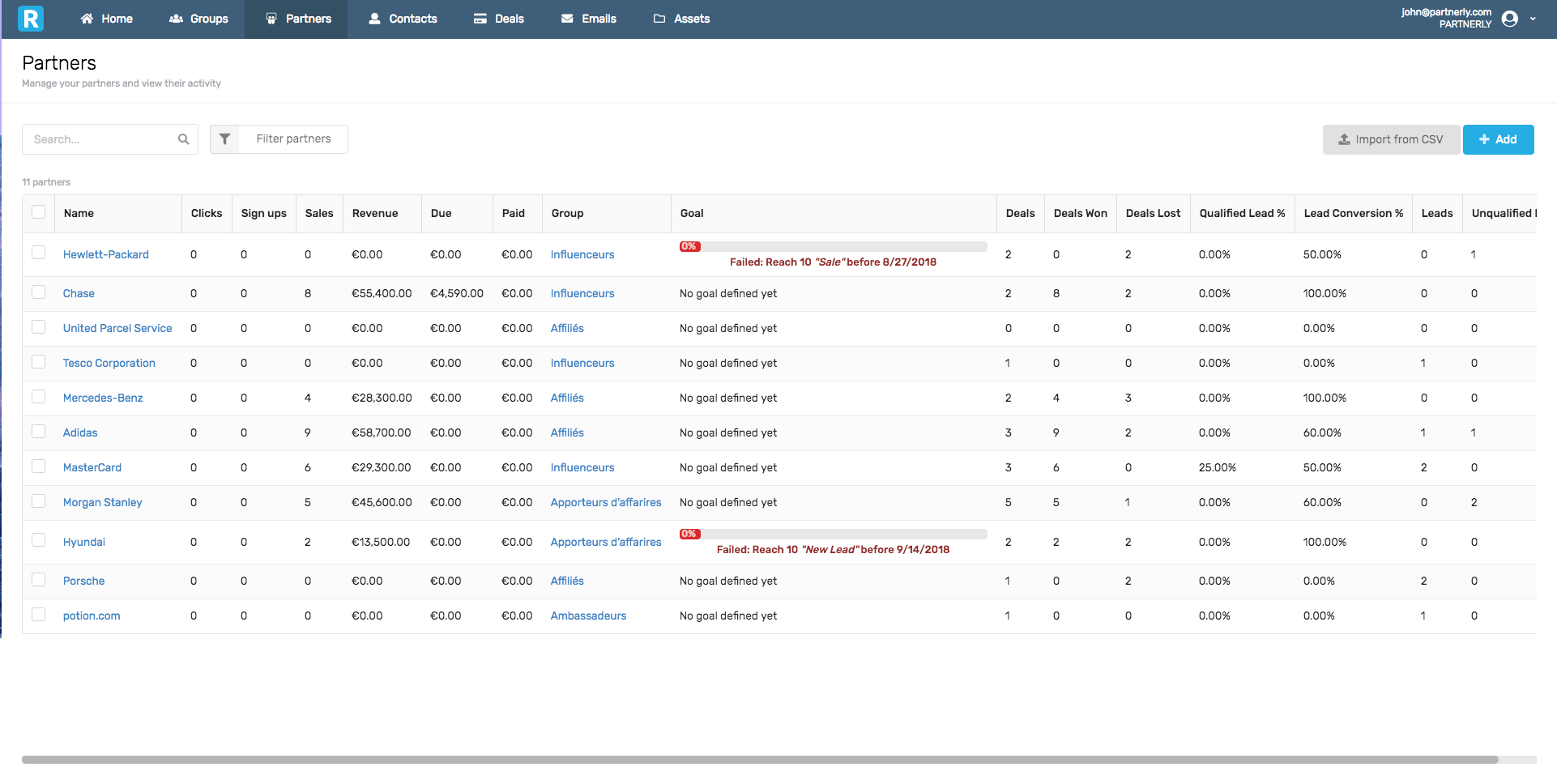This screenshot has height=784, width=1557.
Task: Check the potion.com row checkbox
Action: (38, 614)
